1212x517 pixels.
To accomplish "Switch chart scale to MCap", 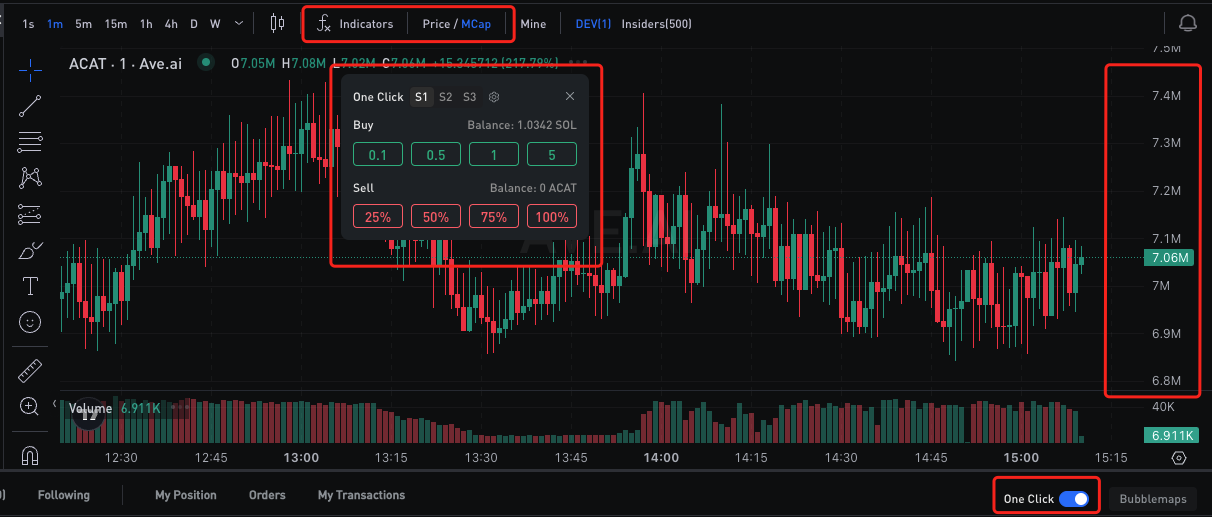I will click(x=476, y=24).
